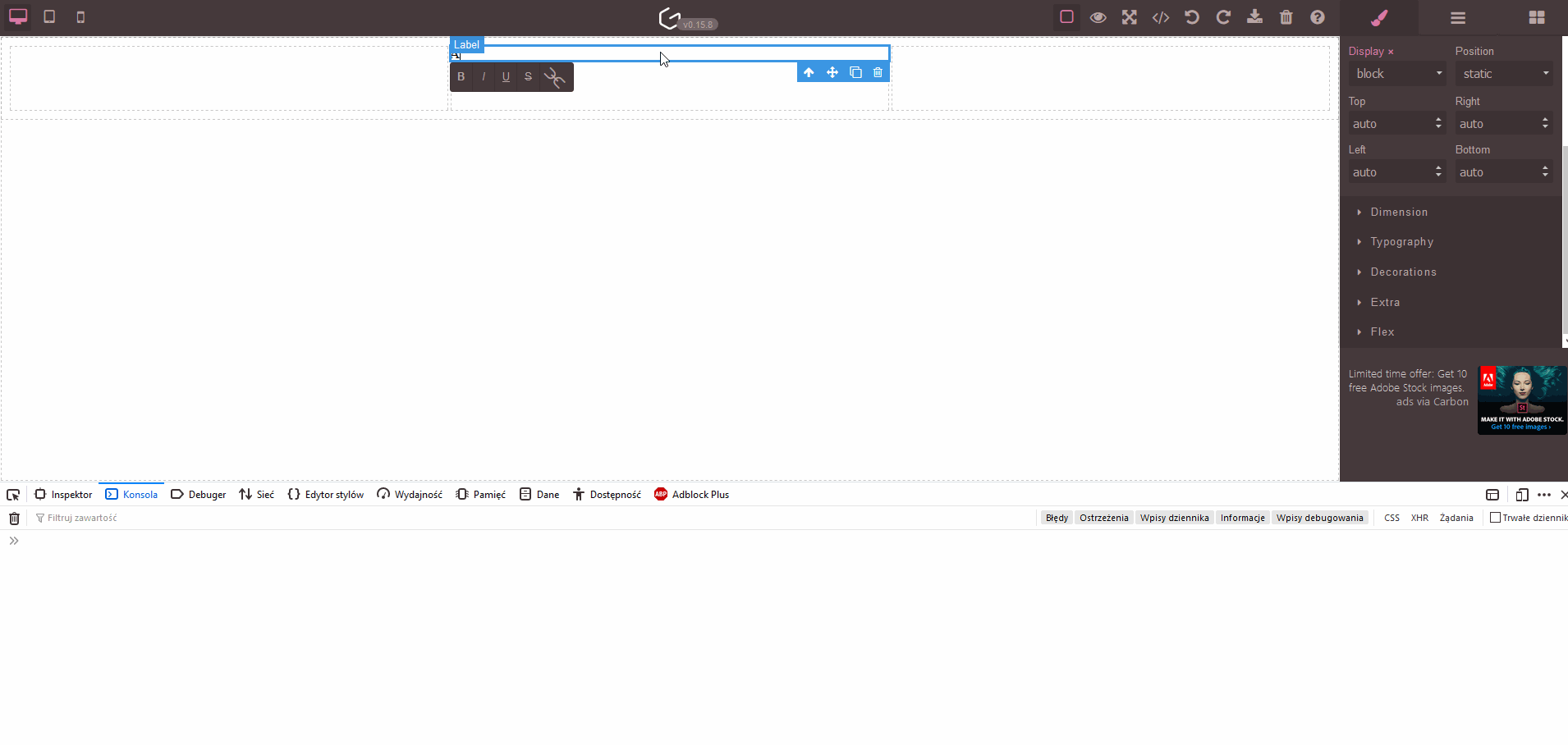Preview the page with the eye icon
The height and width of the screenshot is (745, 1568).
(x=1098, y=17)
